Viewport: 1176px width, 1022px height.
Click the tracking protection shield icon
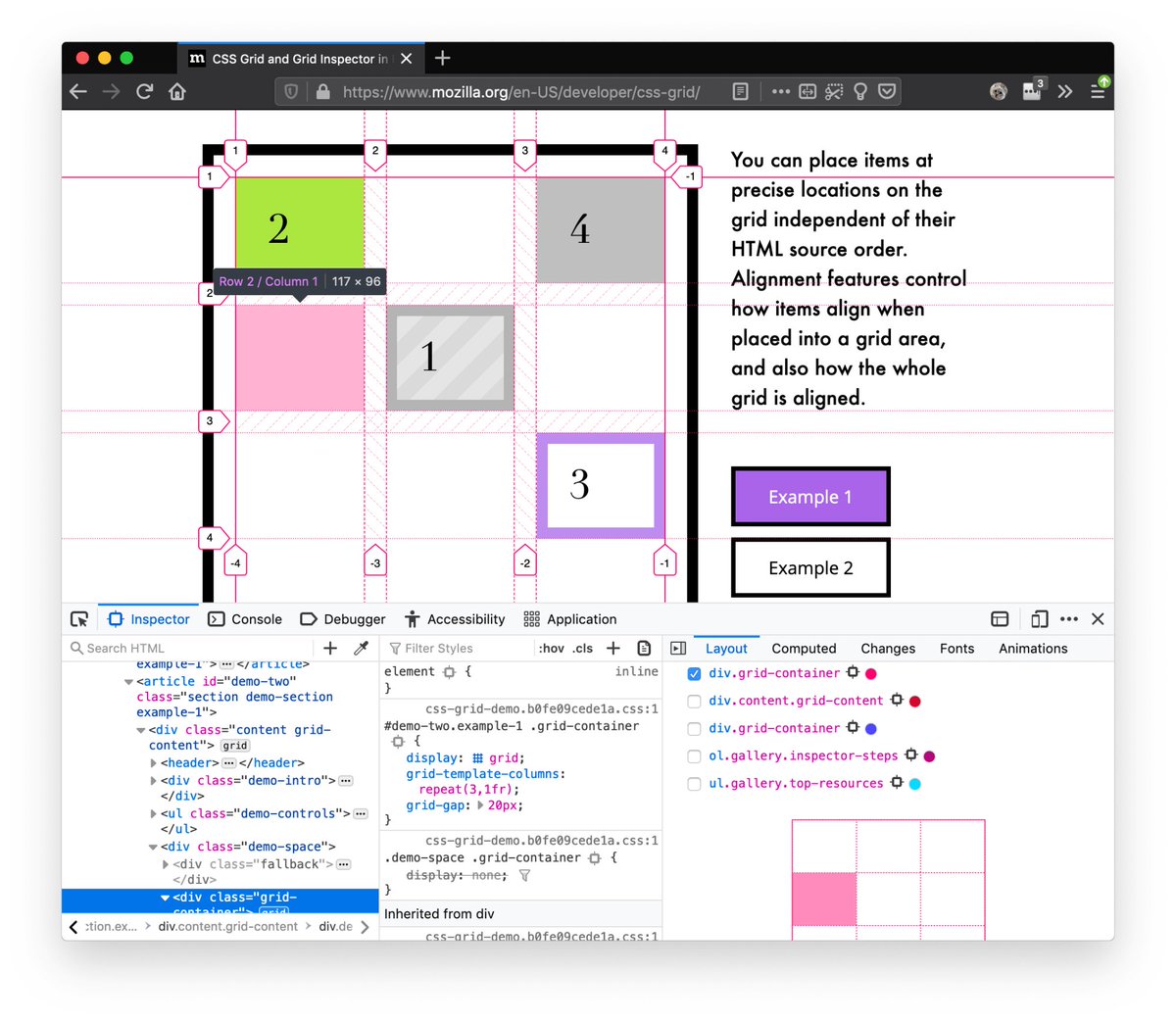tap(291, 91)
